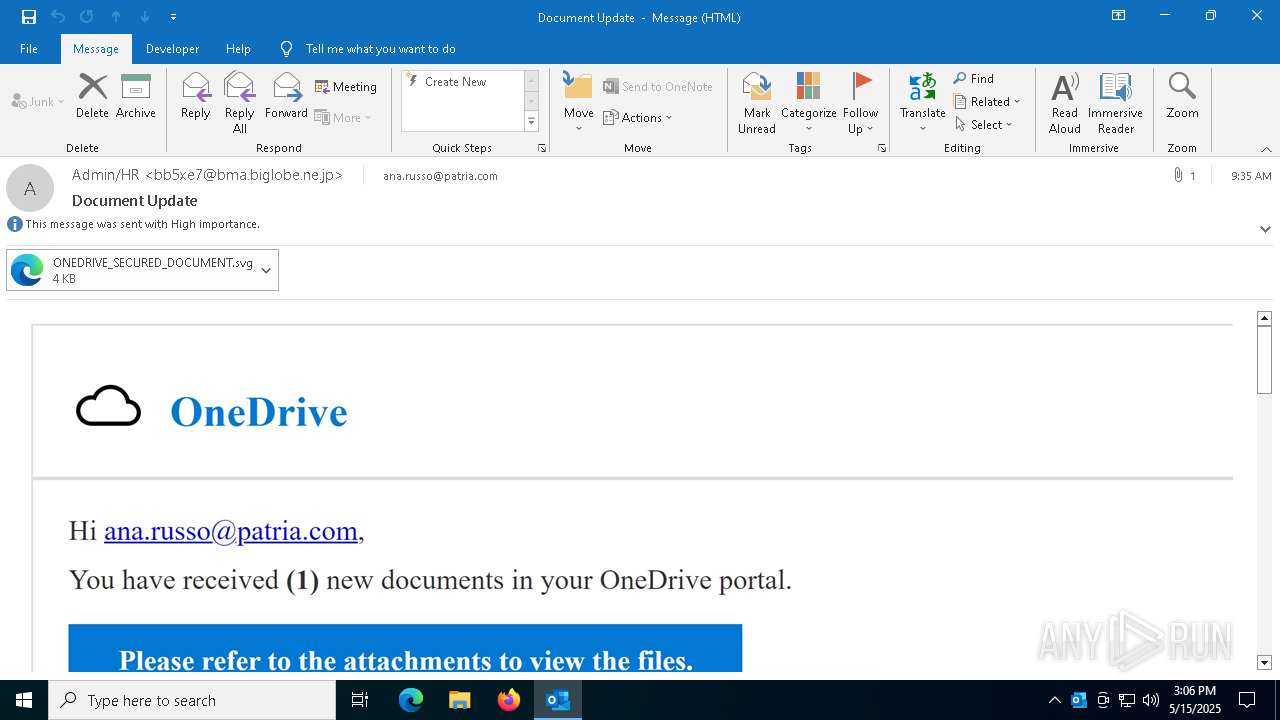Open the notification center icon
This screenshot has height=720, width=1280.
(1247, 700)
